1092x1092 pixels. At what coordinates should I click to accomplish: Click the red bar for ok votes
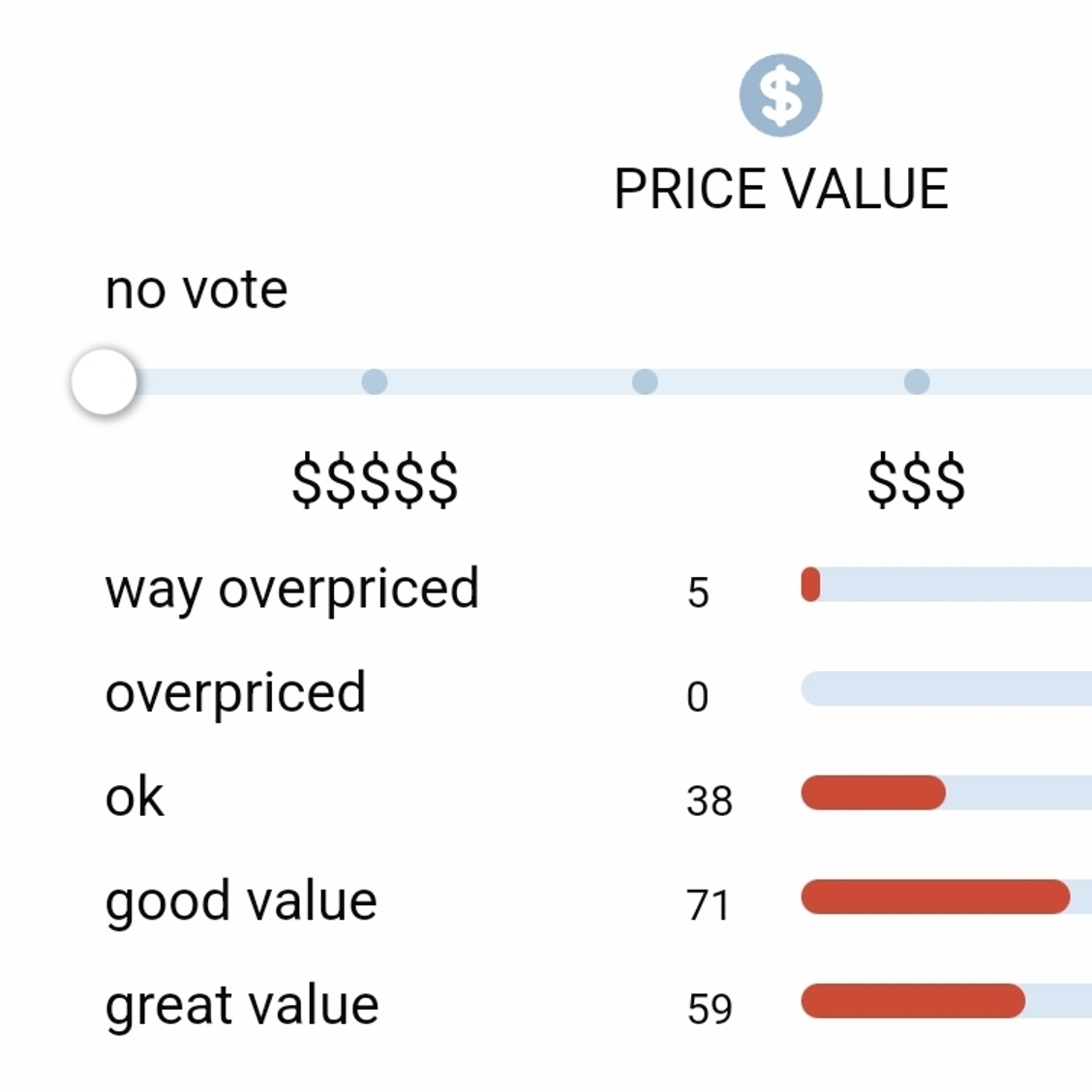click(x=873, y=793)
